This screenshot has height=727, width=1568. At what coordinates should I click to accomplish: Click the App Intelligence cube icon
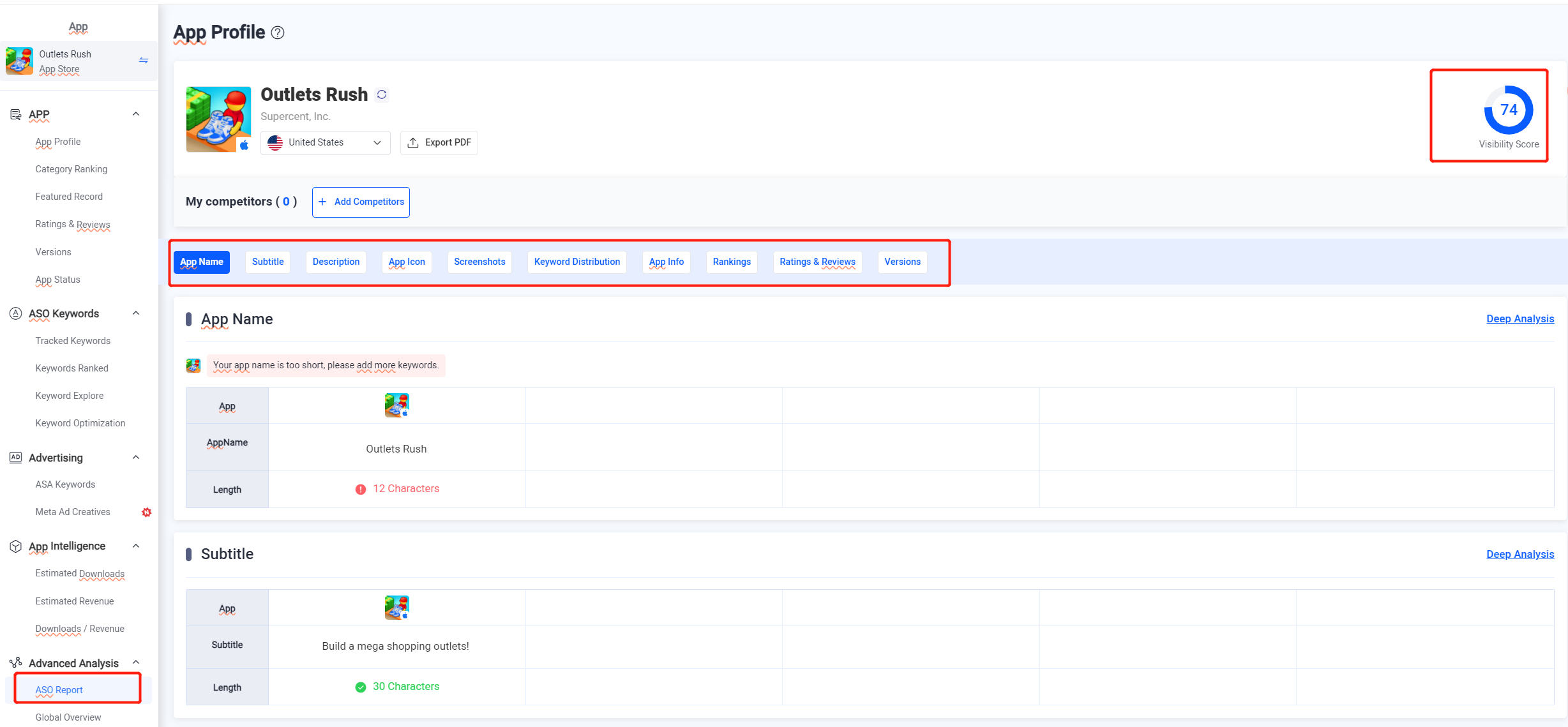16,546
